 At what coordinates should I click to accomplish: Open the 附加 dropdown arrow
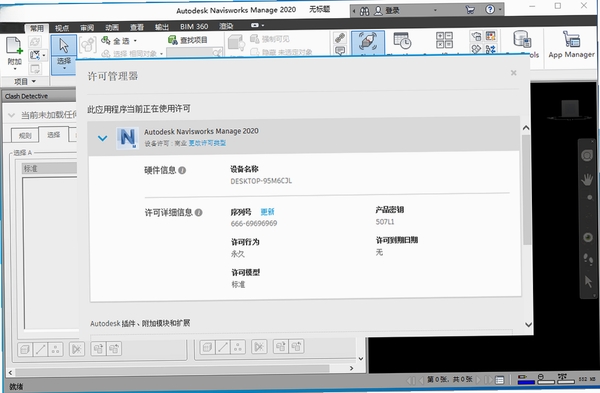(15, 69)
